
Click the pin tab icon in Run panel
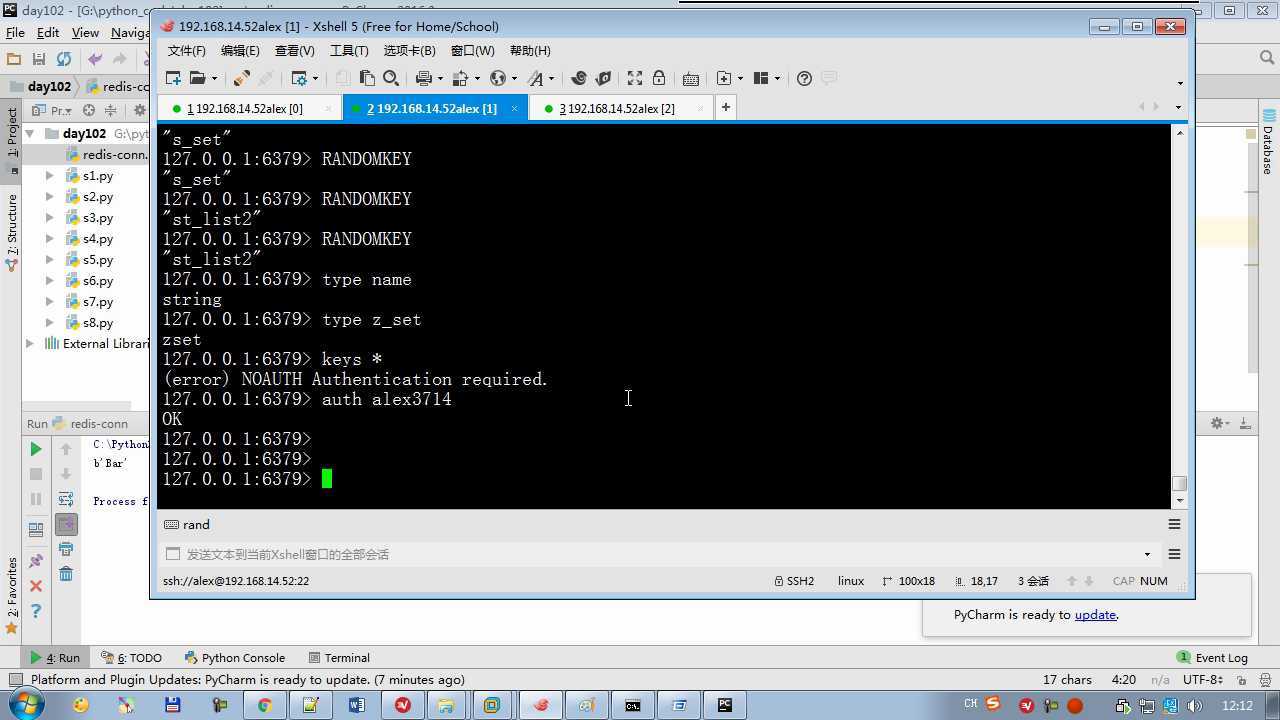(x=36, y=561)
